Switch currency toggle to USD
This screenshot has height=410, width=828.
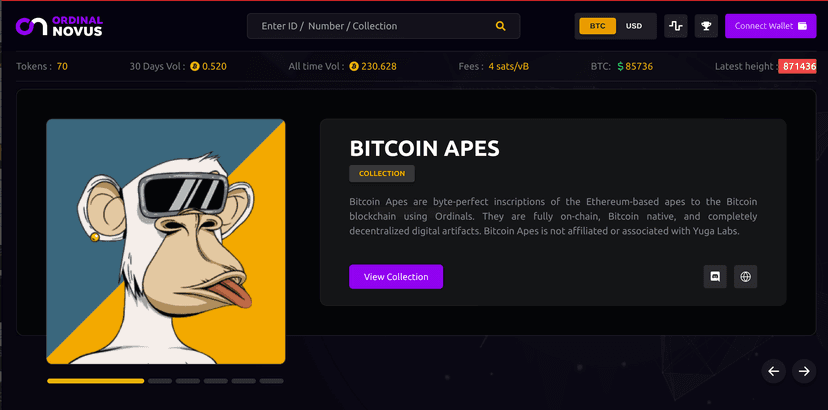pos(634,26)
